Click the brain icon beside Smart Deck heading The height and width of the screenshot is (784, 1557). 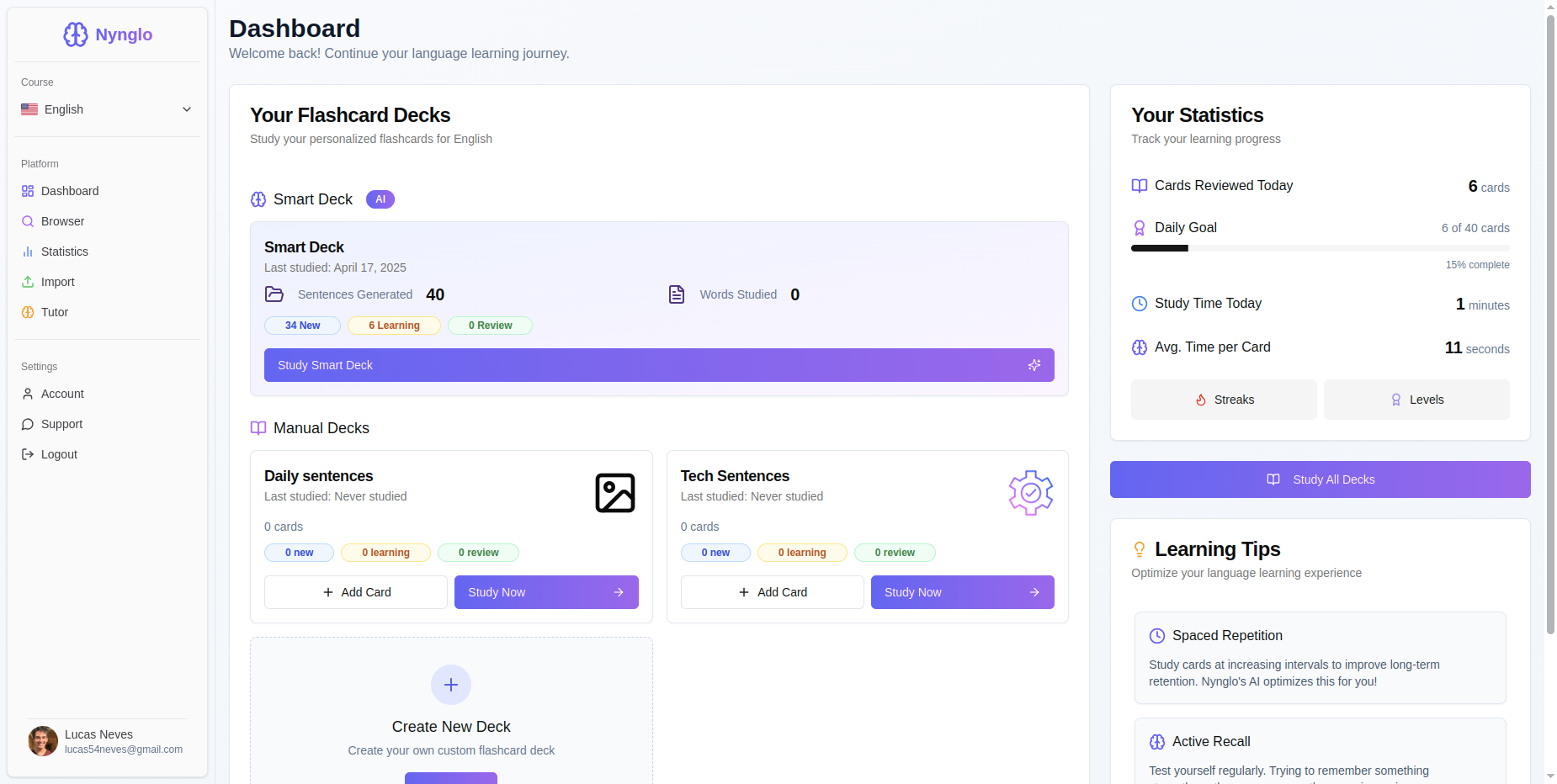pyautogui.click(x=258, y=199)
